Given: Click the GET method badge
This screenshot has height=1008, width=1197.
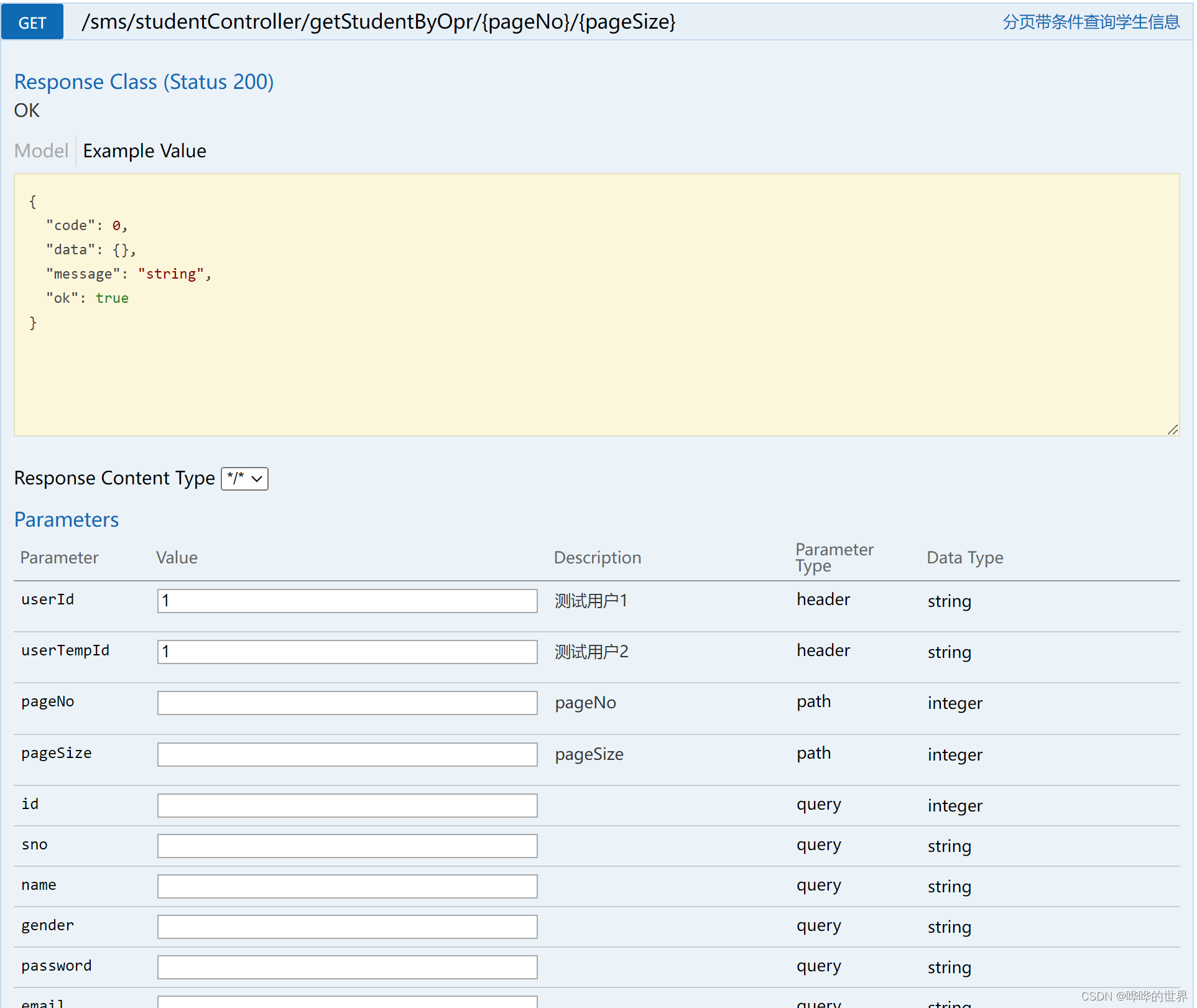Looking at the screenshot, I should click(32, 22).
